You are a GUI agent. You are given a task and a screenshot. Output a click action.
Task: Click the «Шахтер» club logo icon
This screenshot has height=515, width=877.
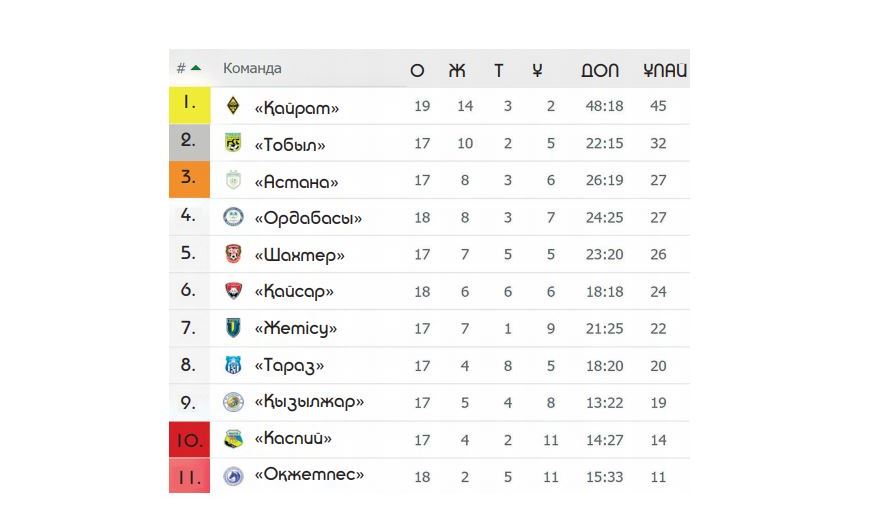click(233, 254)
